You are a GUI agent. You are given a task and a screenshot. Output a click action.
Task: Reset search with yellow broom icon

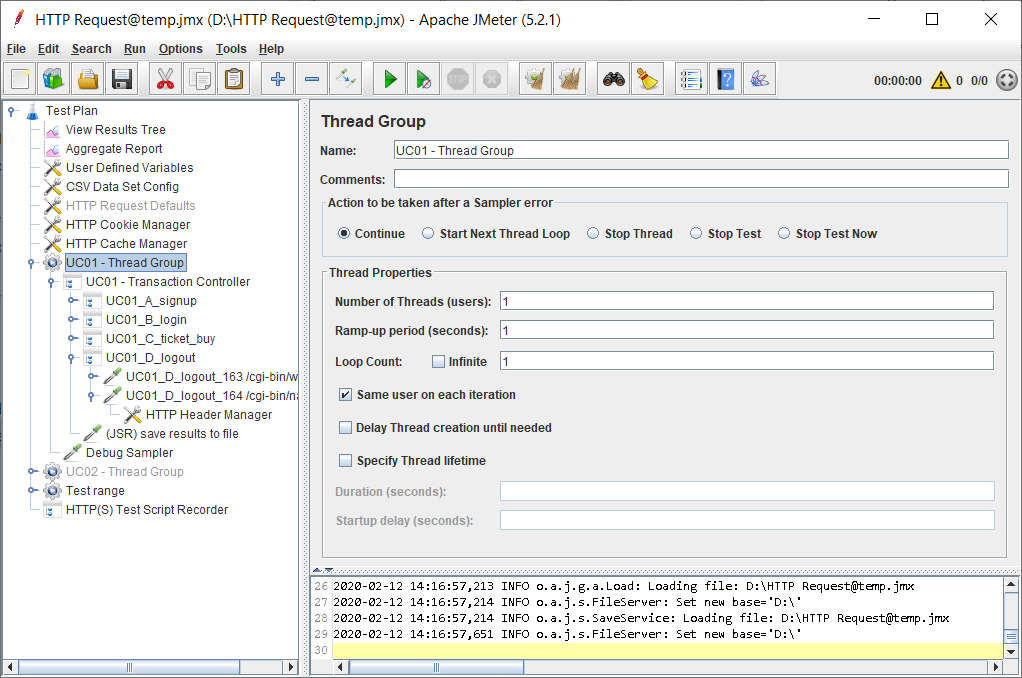pos(647,80)
